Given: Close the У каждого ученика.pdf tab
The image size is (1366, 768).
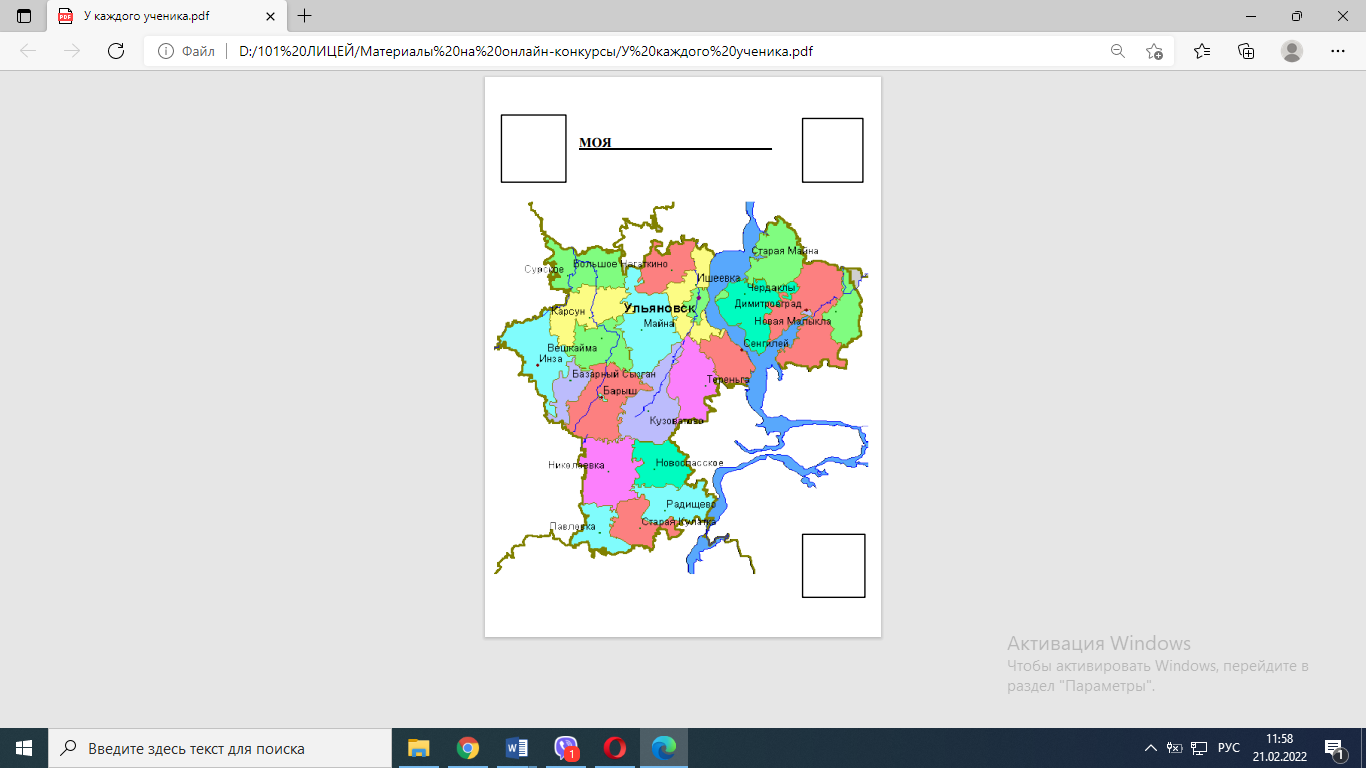Looking at the screenshot, I should [270, 16].
